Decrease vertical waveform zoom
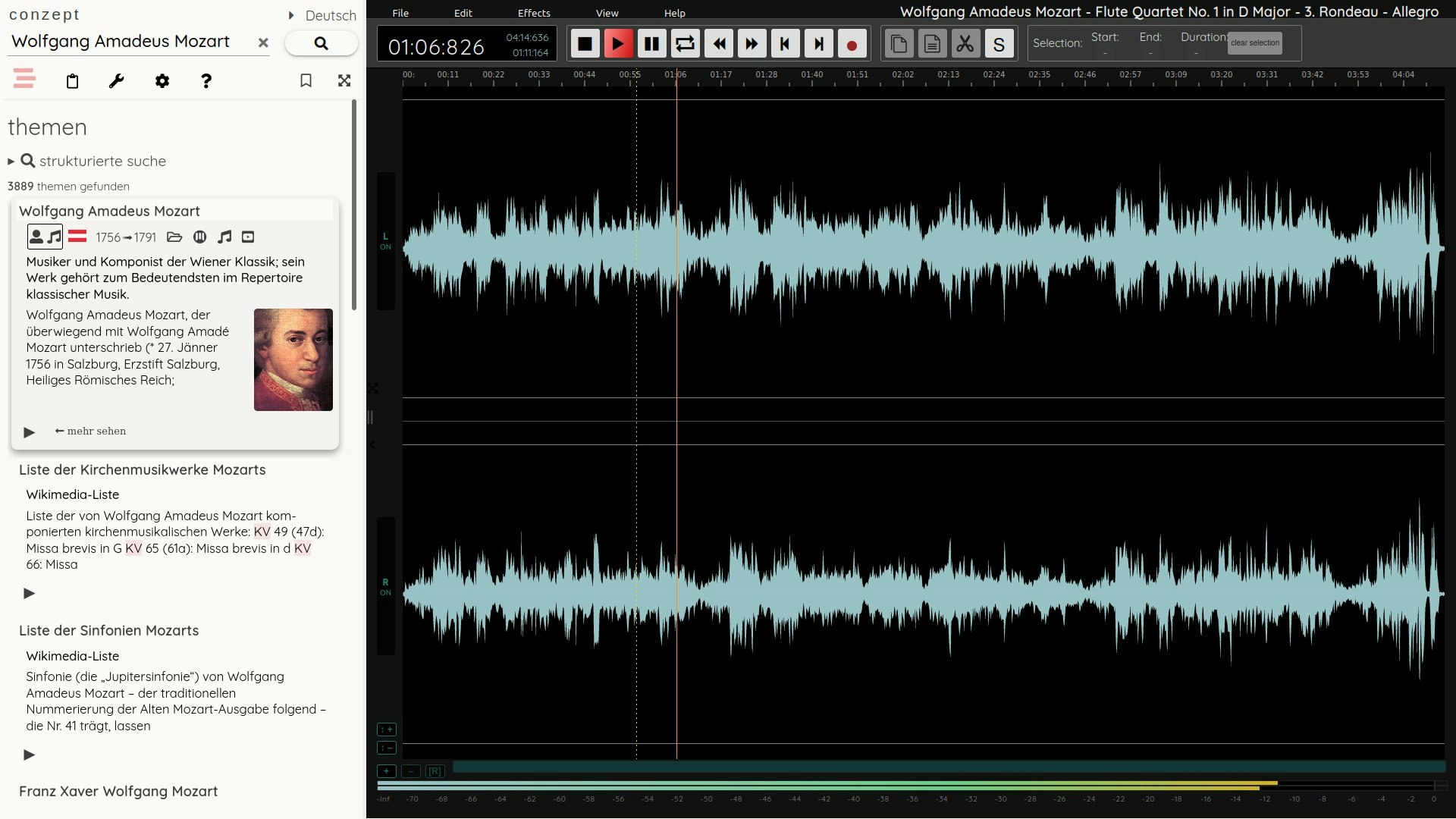Image resolution: width=1456 pixels, height=819 pixels. [387, 748]
